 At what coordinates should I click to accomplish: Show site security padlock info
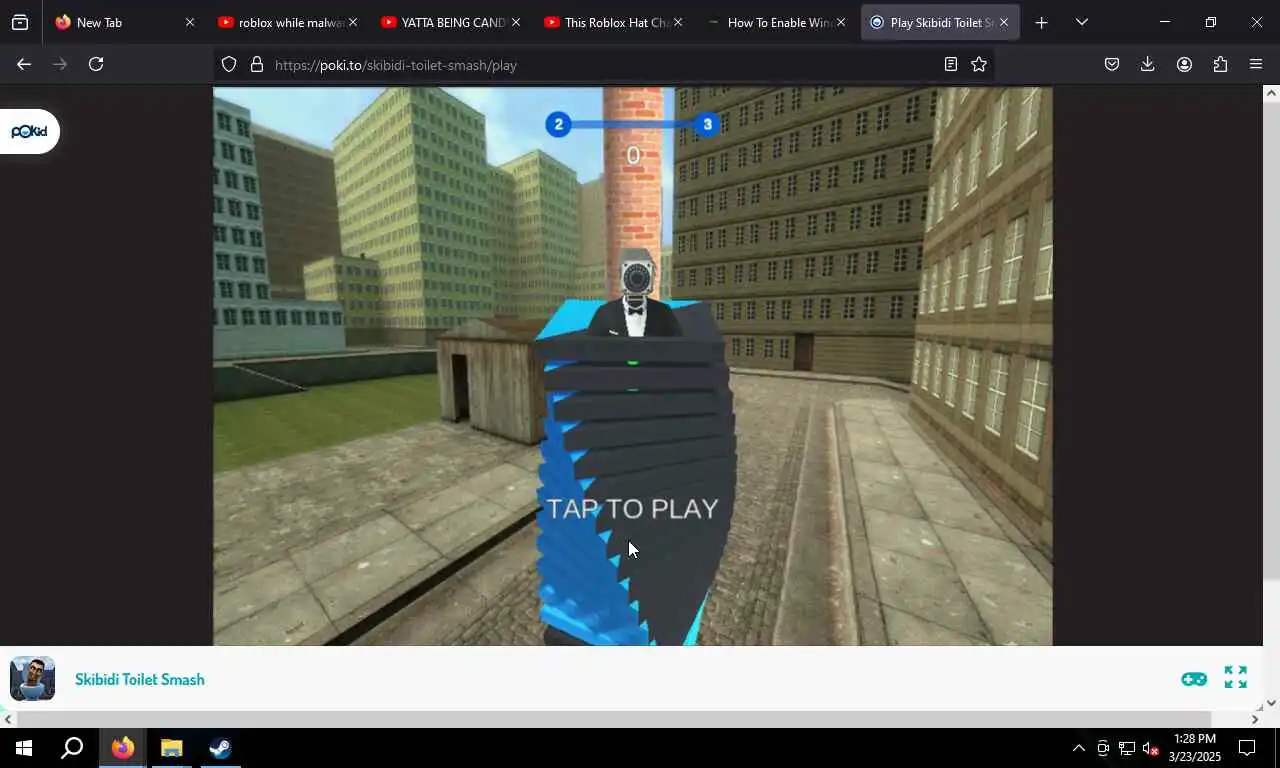[257, 64]
